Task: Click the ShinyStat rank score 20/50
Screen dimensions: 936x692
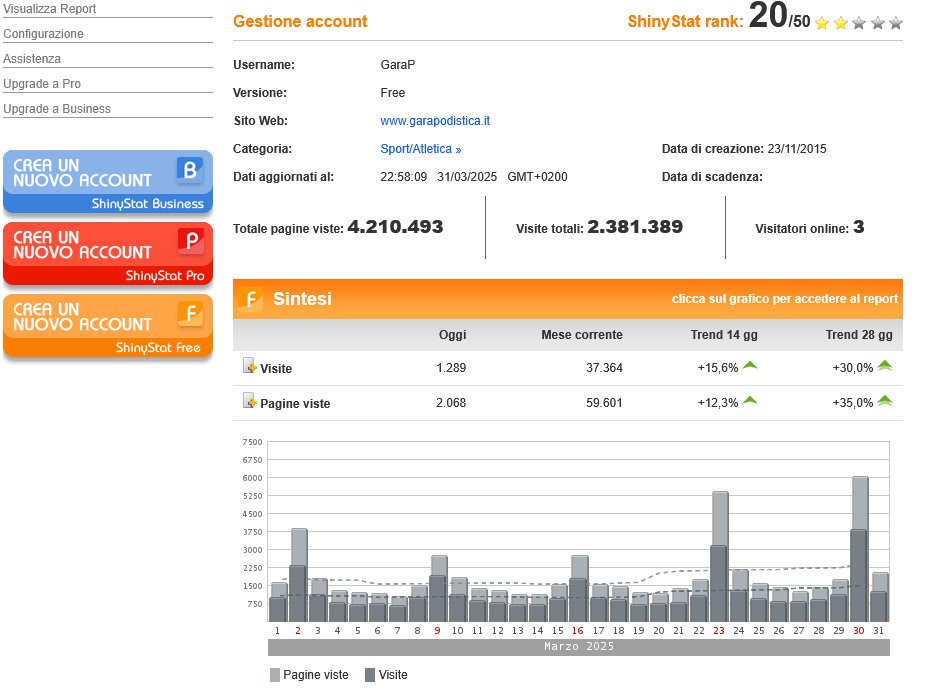Action: click(779, 16)
